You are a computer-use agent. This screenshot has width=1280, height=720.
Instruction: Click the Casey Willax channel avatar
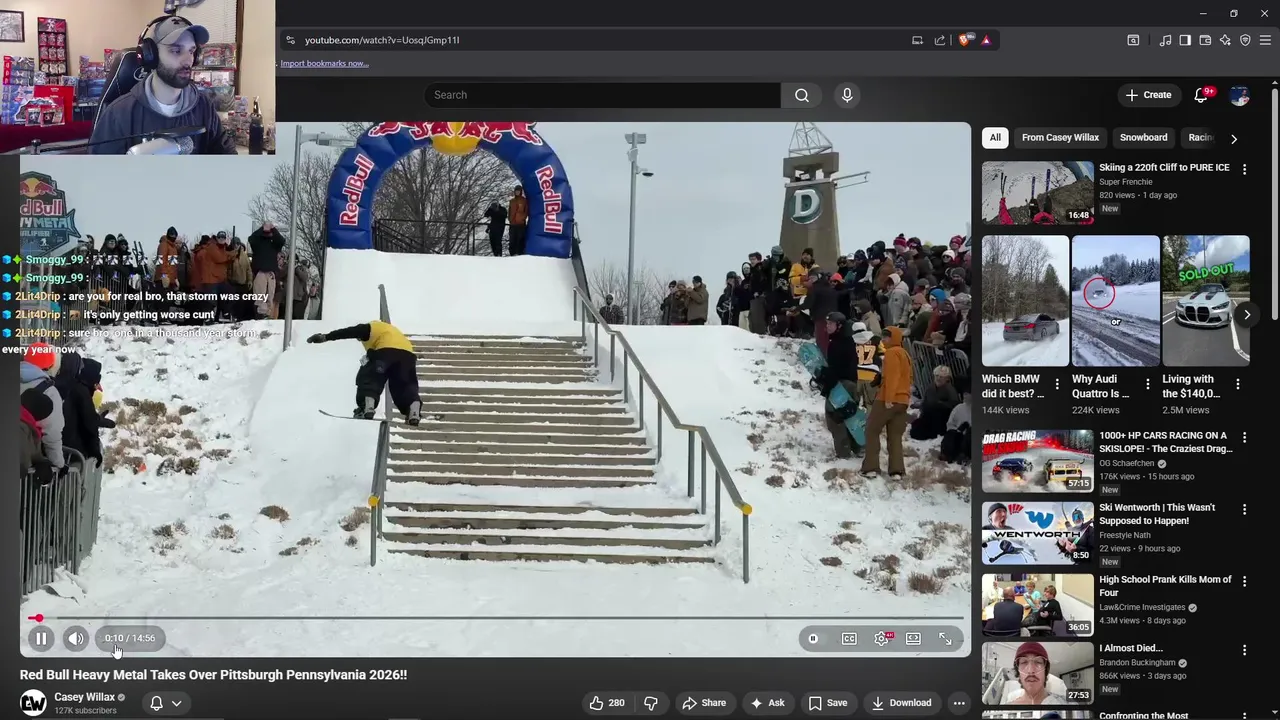click(x=33, y=703)
